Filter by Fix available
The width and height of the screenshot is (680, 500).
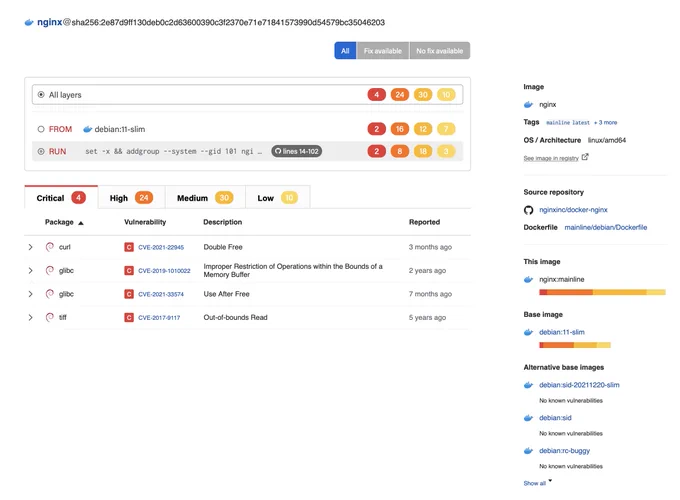[x=382, y=51]
